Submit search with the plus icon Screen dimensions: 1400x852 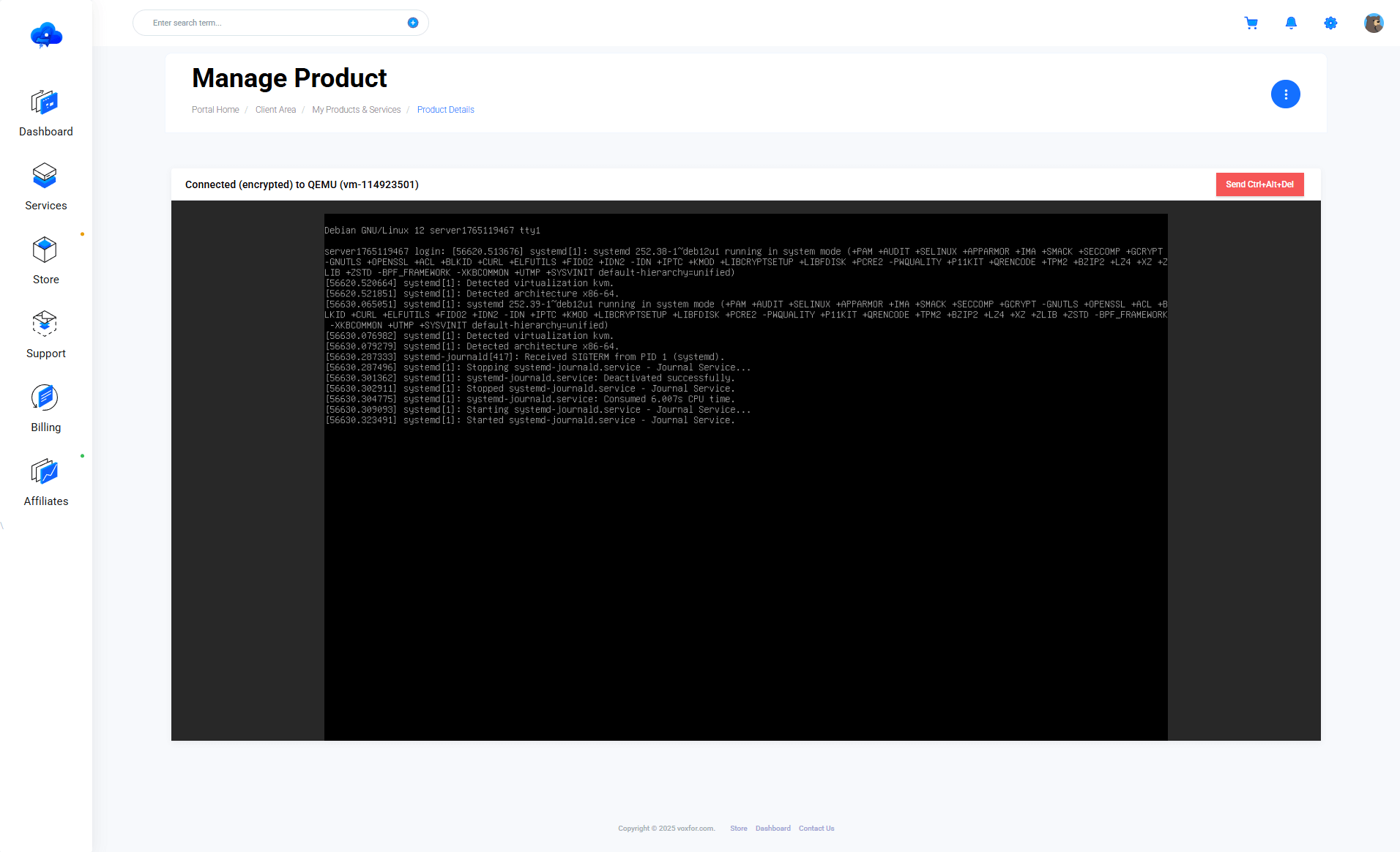point(413,23)
